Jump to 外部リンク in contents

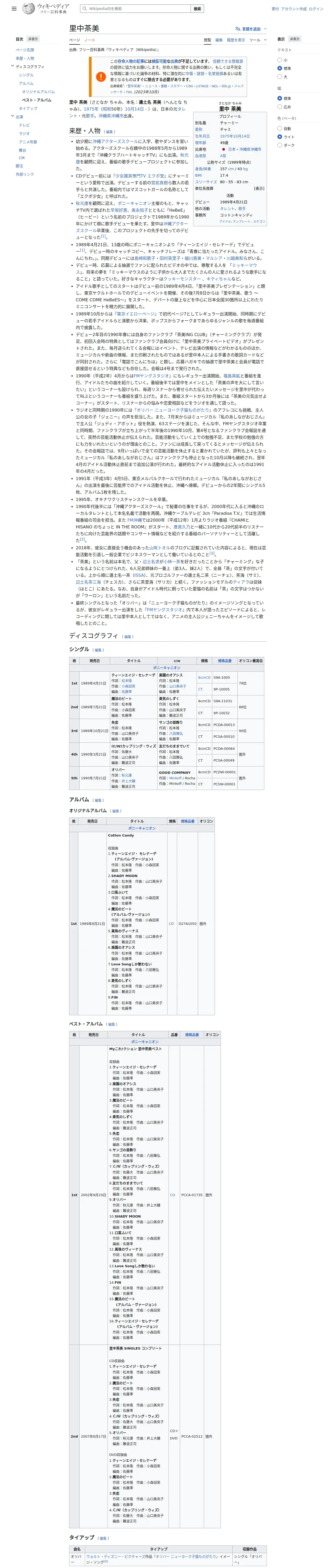(x=25, y=174)
